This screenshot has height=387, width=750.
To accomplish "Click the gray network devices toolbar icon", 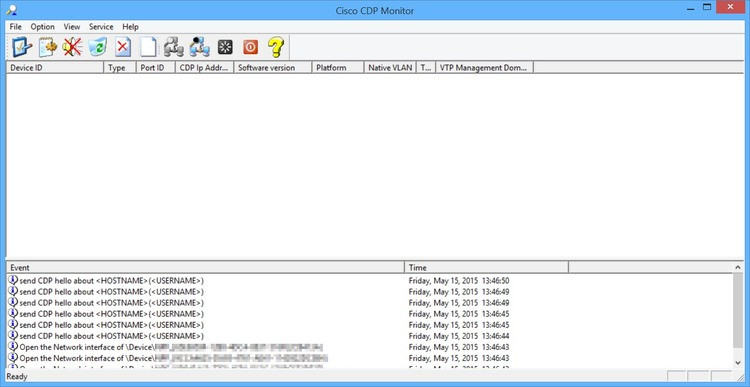I will [174, 46].
